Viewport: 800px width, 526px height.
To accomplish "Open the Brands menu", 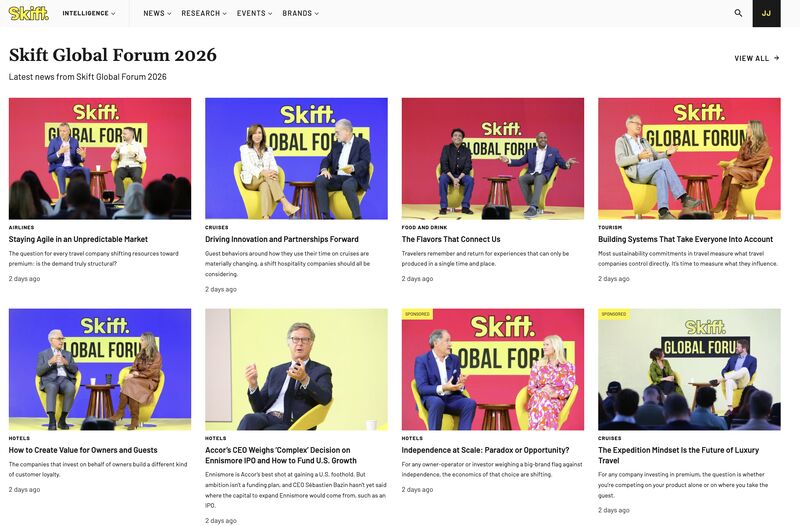I will pyautogui.click(x=301, y=13).
